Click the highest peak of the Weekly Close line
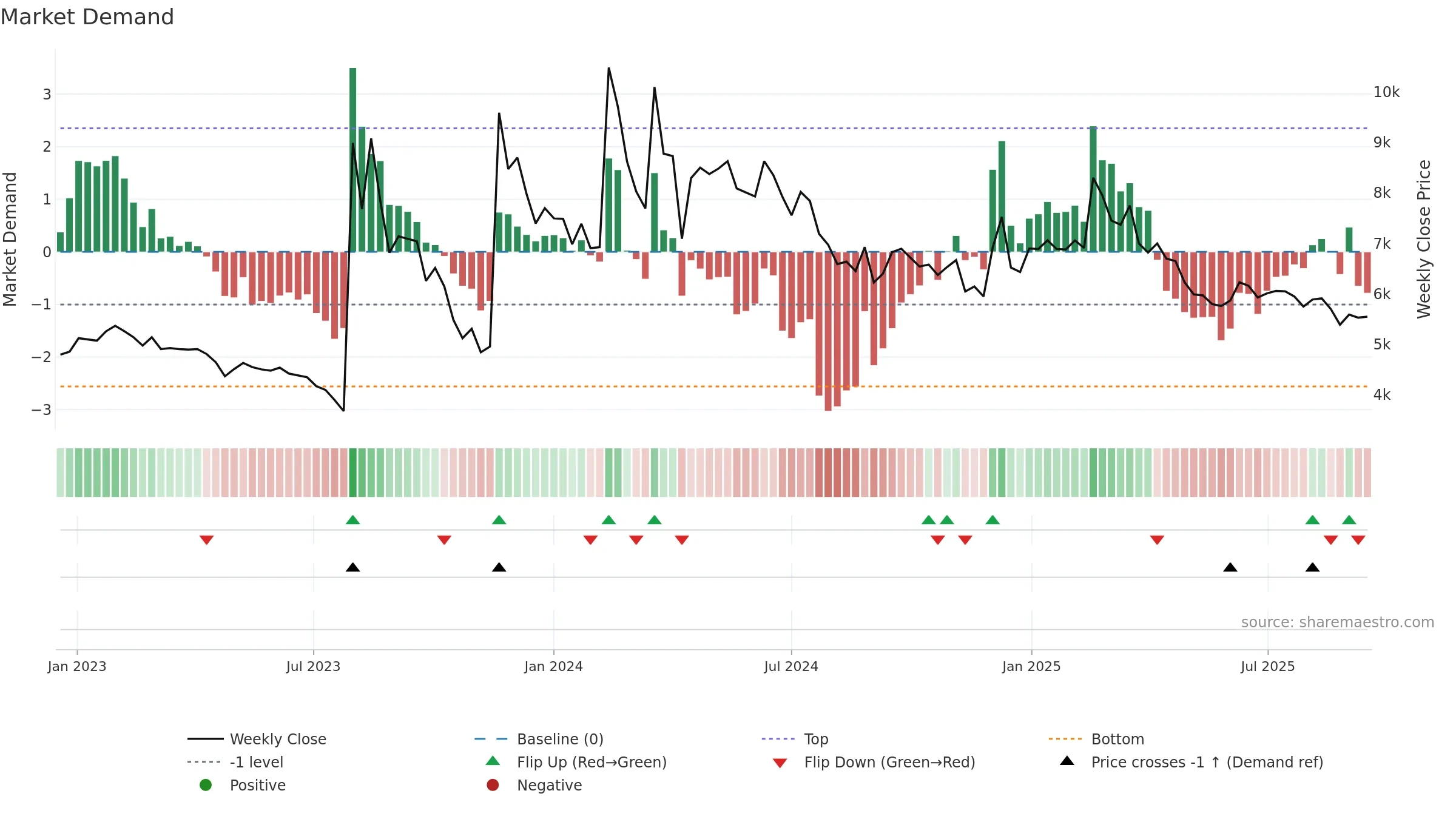Screen dimensions: 1456x819 pos(608,69)
